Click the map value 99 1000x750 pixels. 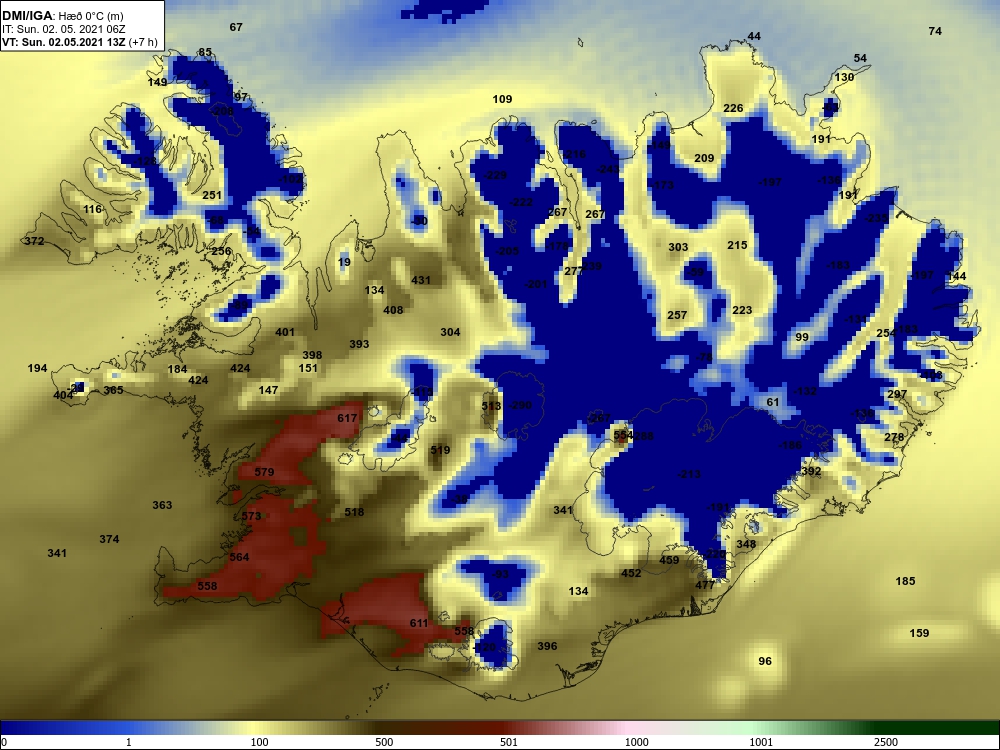tap(802, 337)
